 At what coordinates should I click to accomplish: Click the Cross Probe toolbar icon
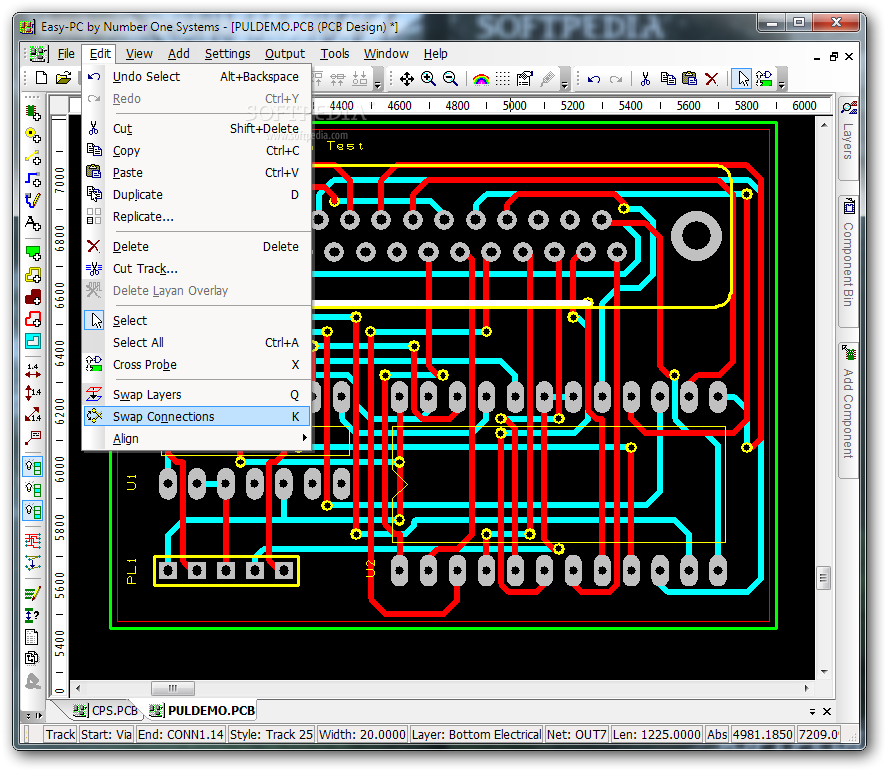click(x=765, y=79)
